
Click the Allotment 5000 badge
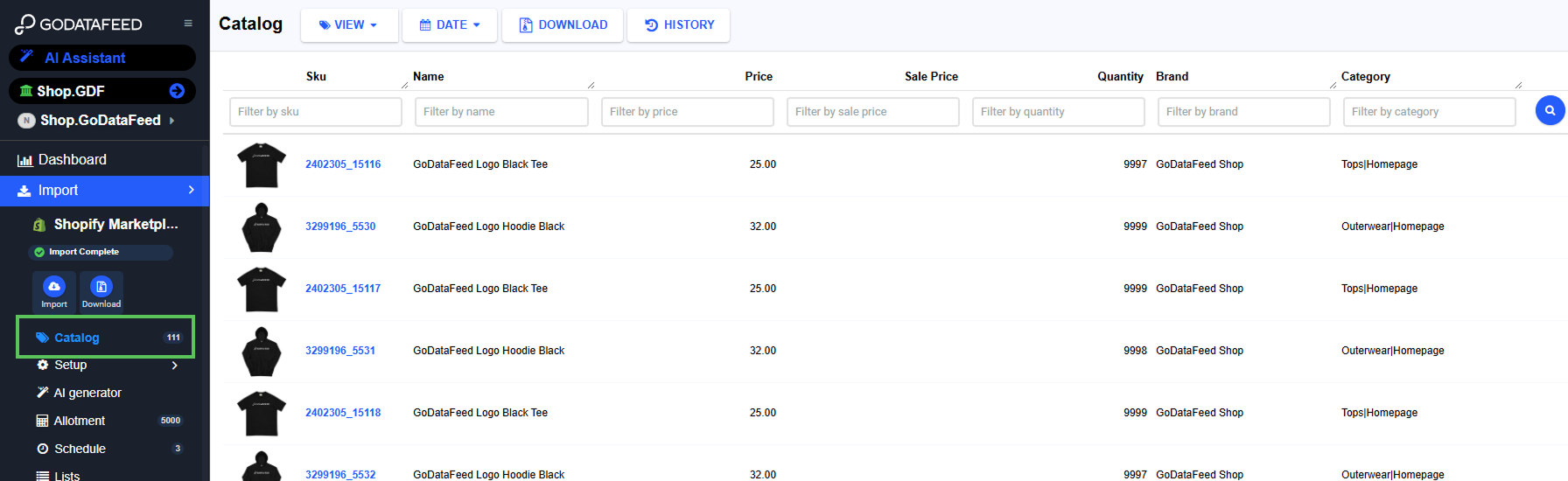(x=171, y=421)
